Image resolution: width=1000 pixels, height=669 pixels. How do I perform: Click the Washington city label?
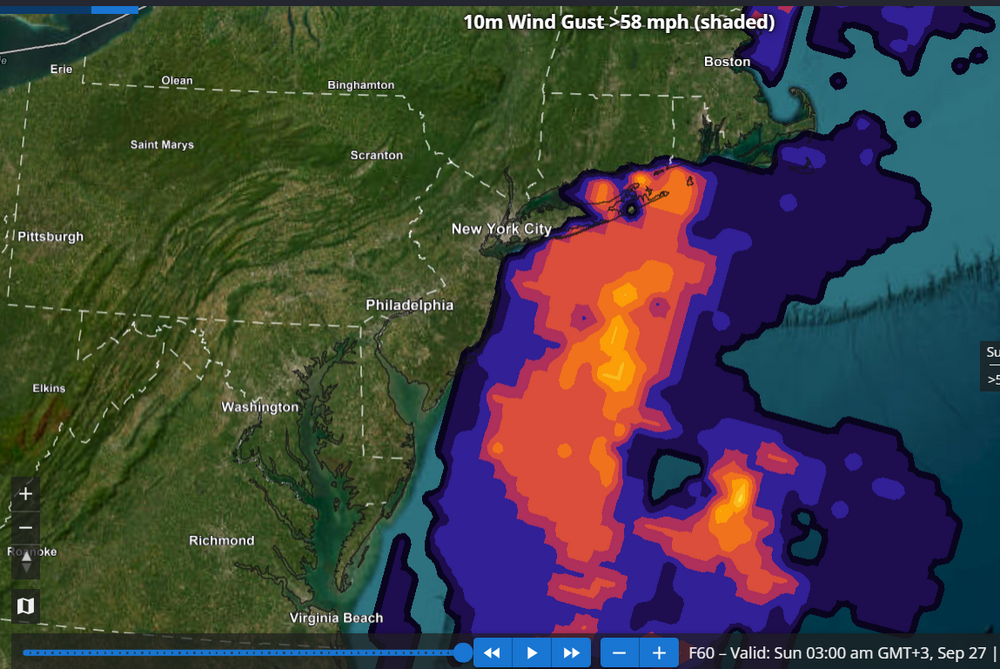(260, 407)
